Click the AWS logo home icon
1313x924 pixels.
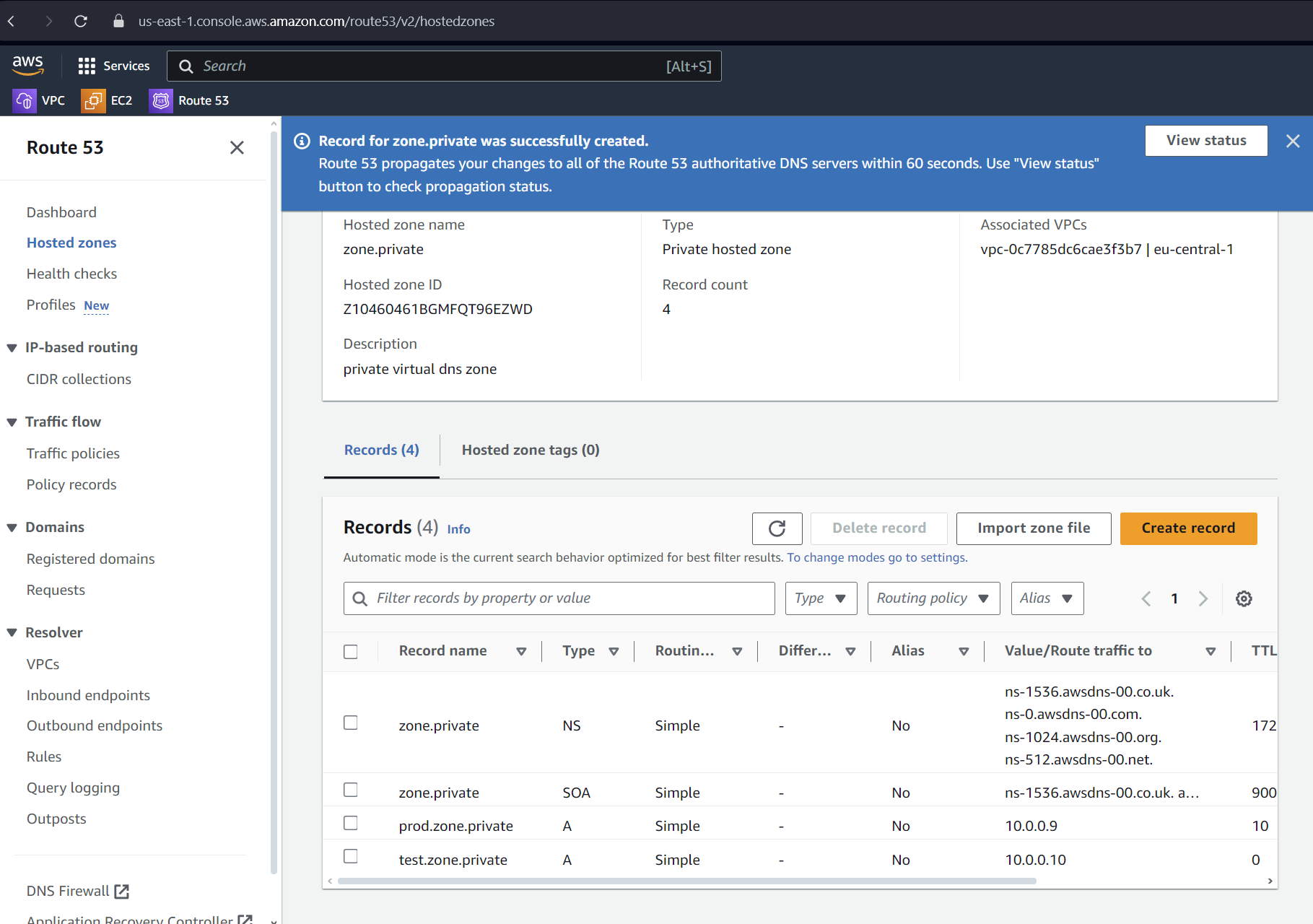pyautogui.click(x=27, y=65)
